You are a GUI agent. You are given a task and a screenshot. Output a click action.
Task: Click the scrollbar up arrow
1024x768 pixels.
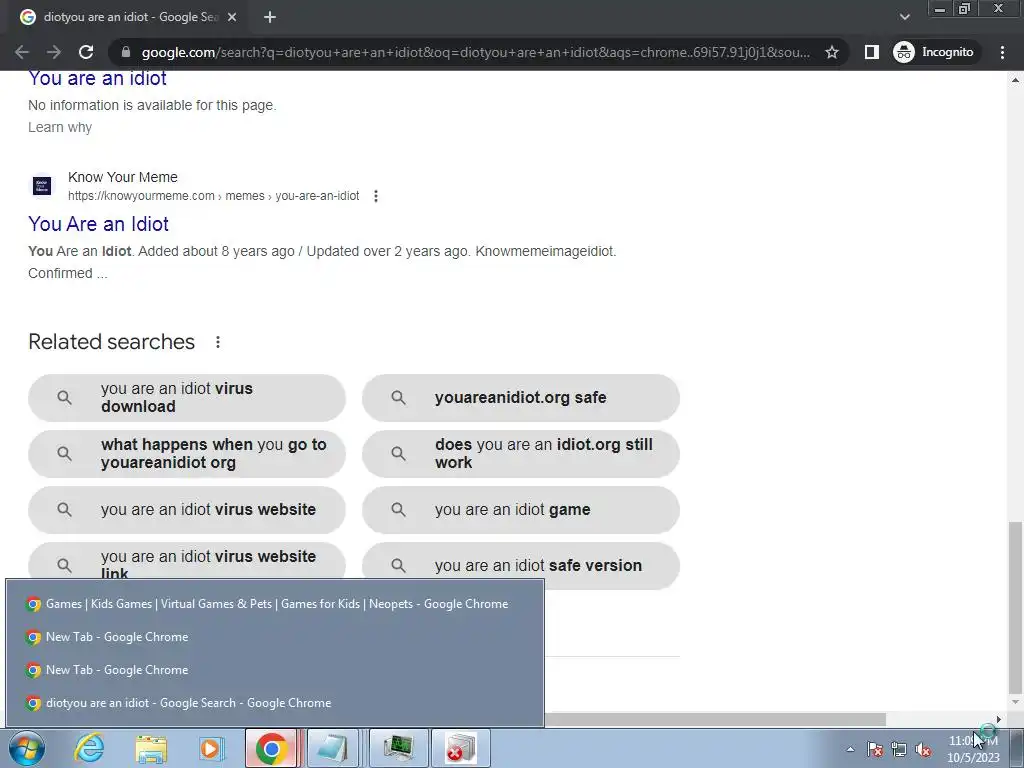pyautogui.click(x=1015, y=80)
